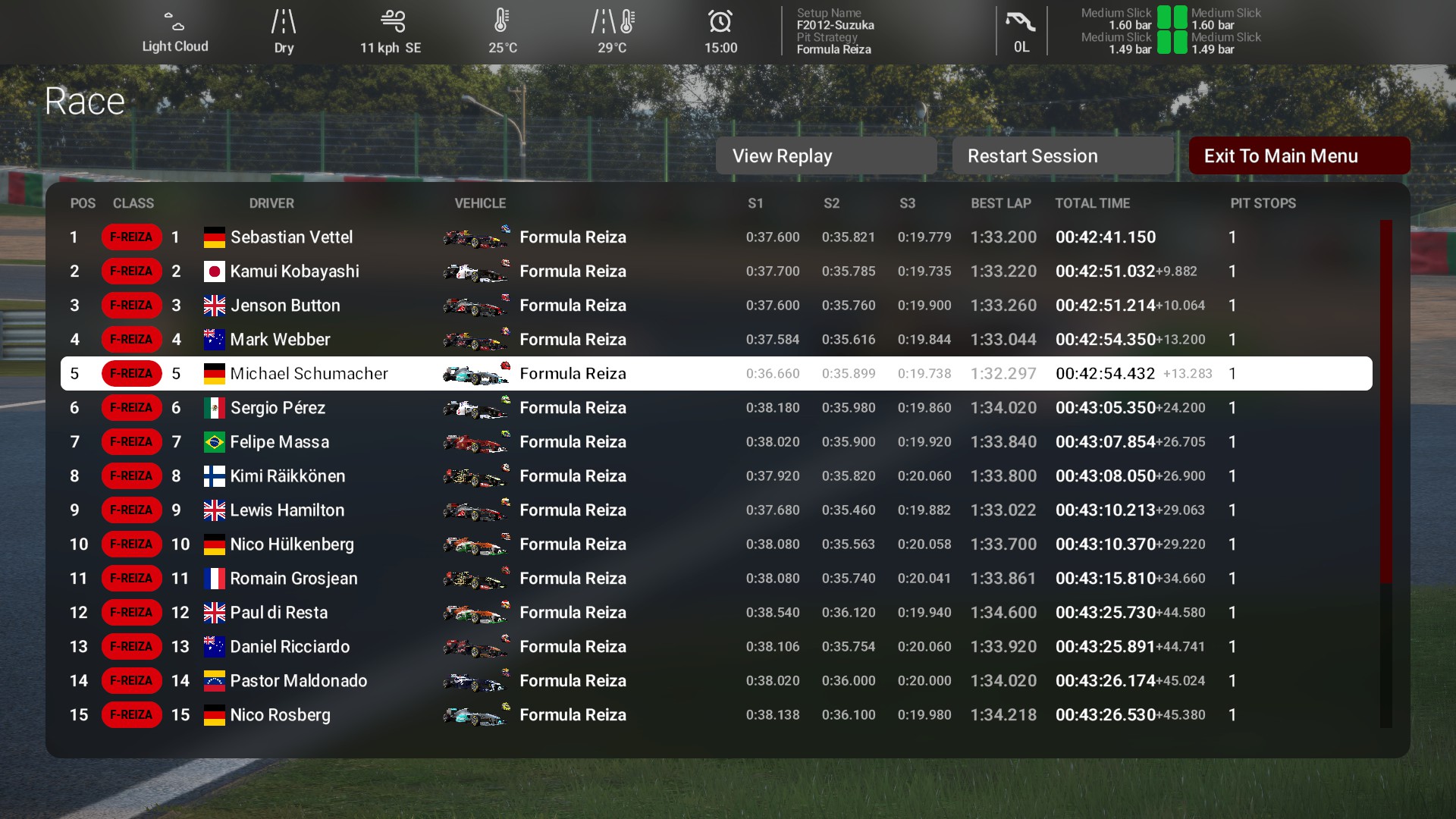Click the Light Cloud weather icon
The height and width of the screenshot is (819, 1456).
[174, 20]
